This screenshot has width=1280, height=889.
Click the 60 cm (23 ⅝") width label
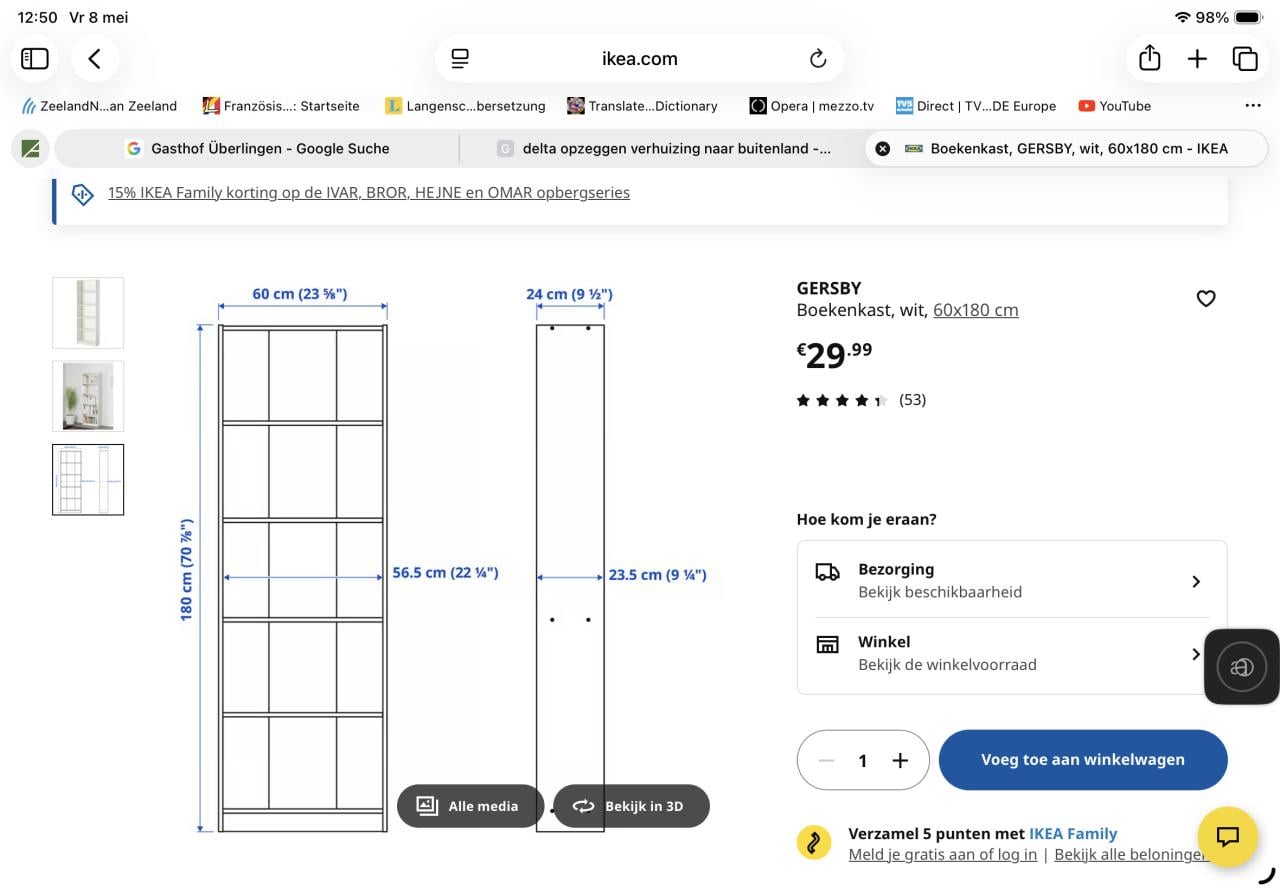(x=300, y=294)
